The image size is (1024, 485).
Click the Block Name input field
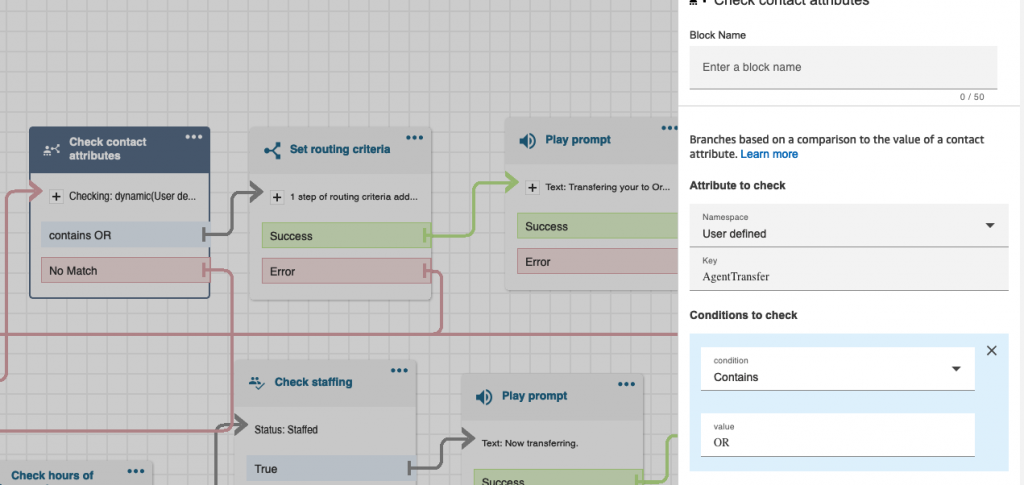pyautogui.click(x=843, y=67)
